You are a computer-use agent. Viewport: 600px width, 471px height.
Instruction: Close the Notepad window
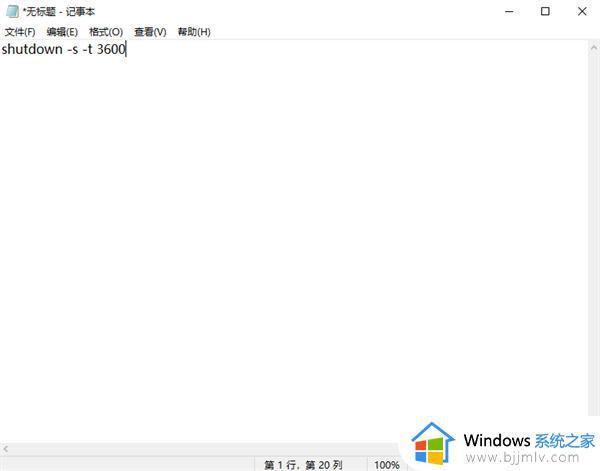click(x=582, y=11)
